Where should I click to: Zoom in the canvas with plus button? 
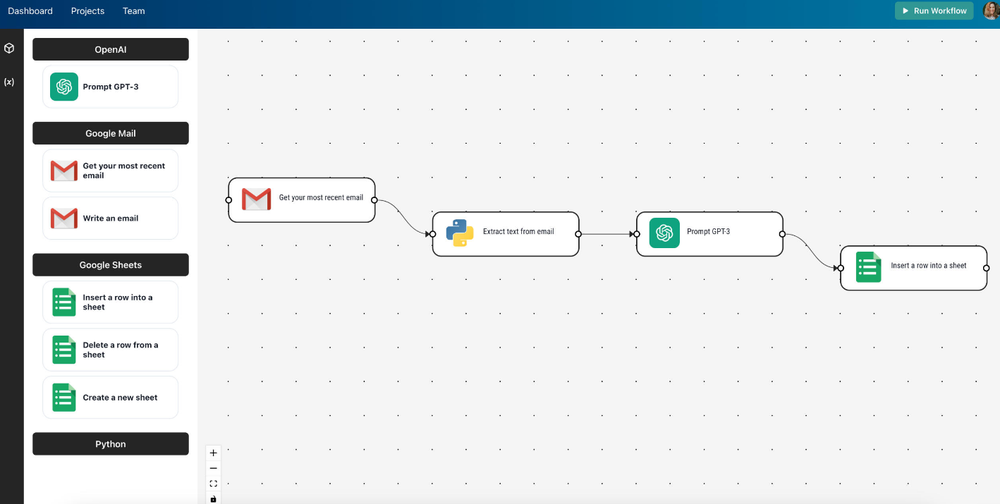coord(213,453)
